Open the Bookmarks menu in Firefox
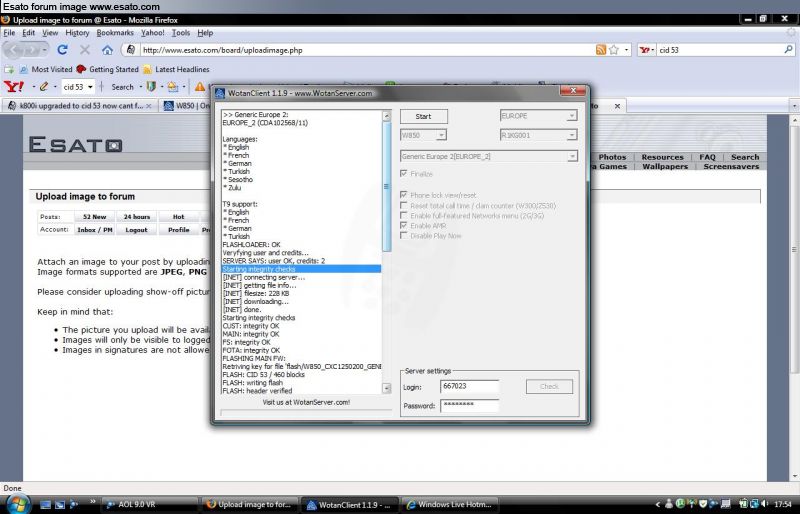Image resolution: width=800 pixels, height=514 pixels. click(x=115, y=33)
